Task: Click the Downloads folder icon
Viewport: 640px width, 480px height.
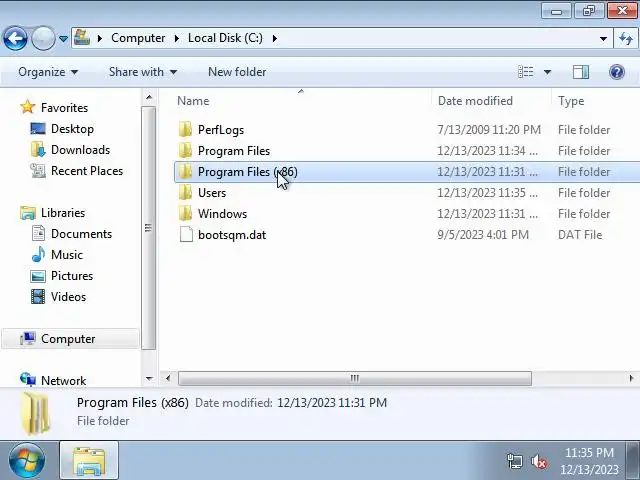Action: point(38,150)
